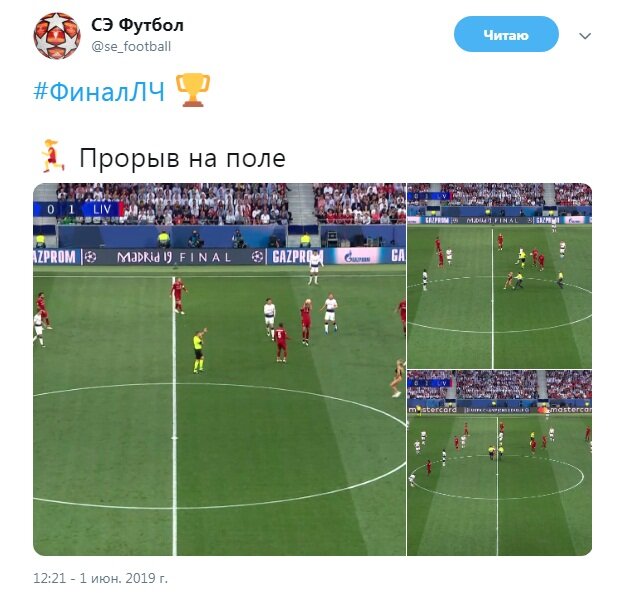Click the running woman emoji
Screen dimensions: 618x593
[53, 156]
